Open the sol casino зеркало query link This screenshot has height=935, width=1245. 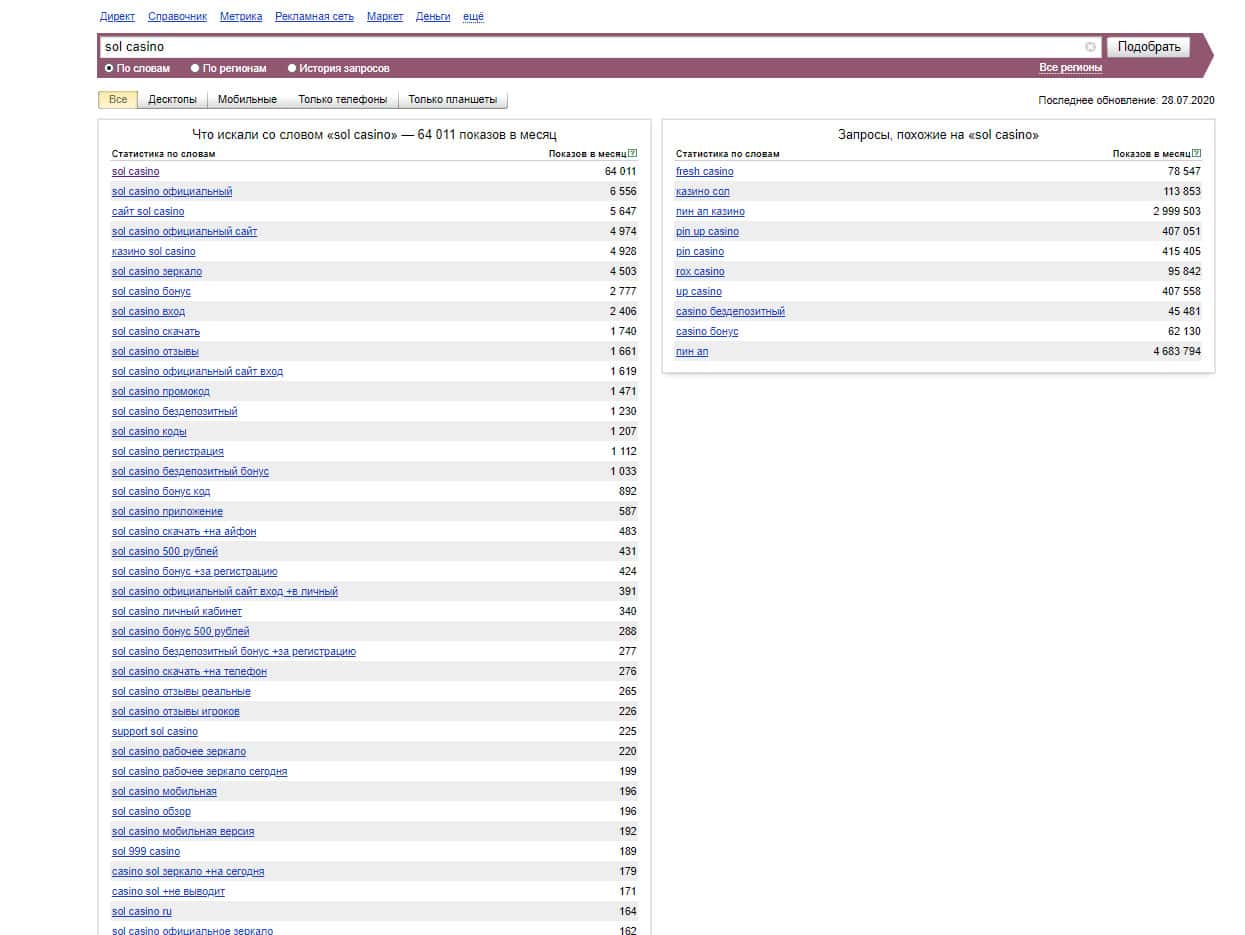[x=157, y=272]
